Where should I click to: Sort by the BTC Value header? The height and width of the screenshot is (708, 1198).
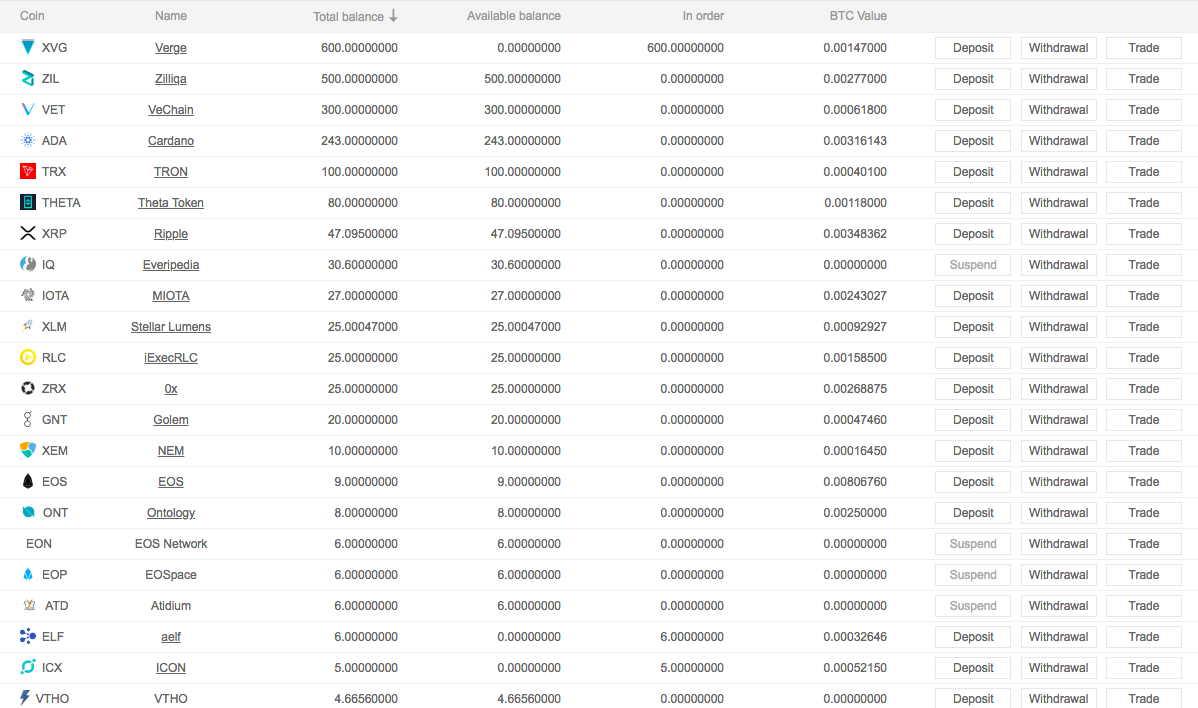857,16
